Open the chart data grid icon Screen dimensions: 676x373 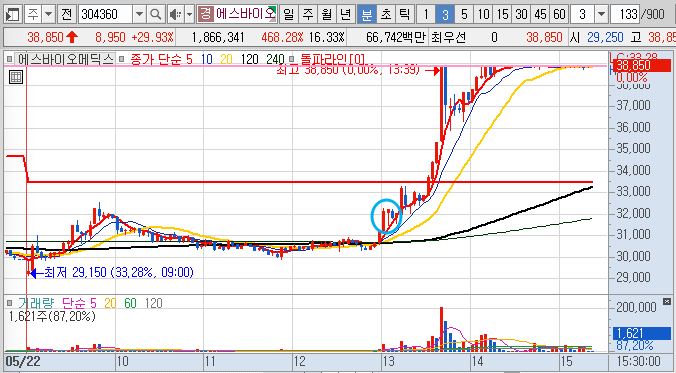tap(16, 78)
